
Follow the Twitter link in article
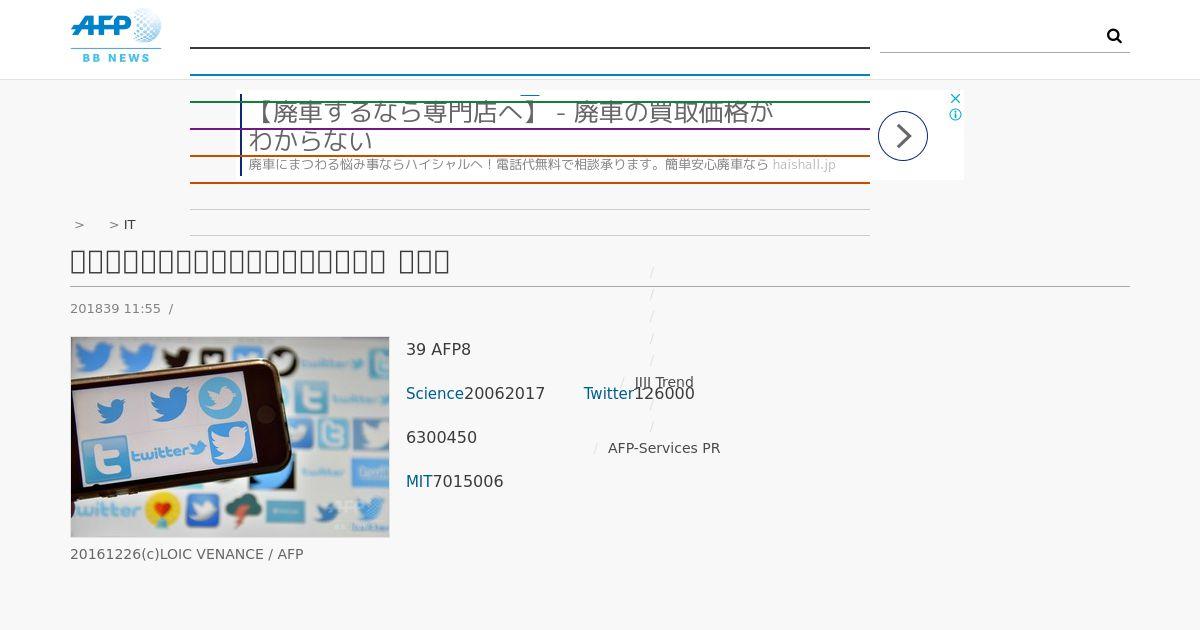609,394
